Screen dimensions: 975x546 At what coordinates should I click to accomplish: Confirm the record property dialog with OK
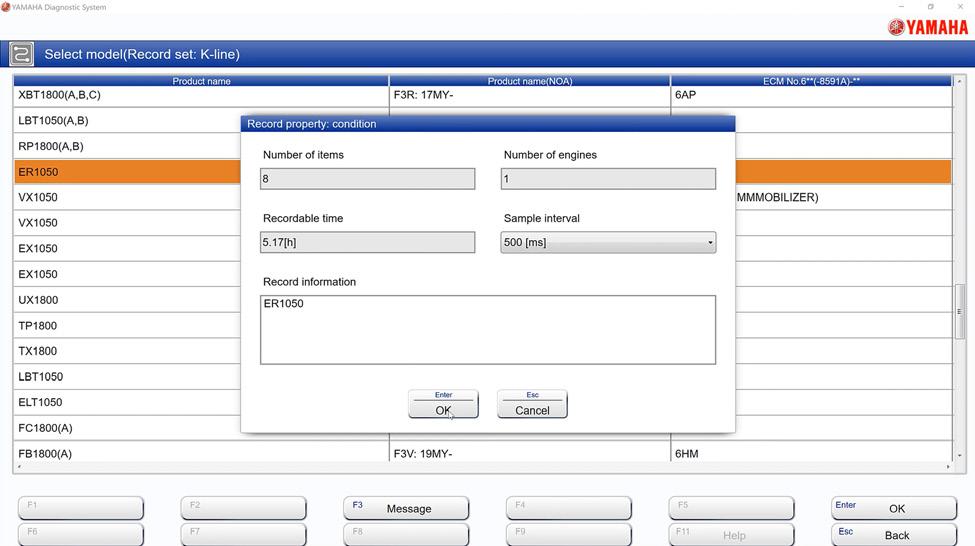pos(443,404)
